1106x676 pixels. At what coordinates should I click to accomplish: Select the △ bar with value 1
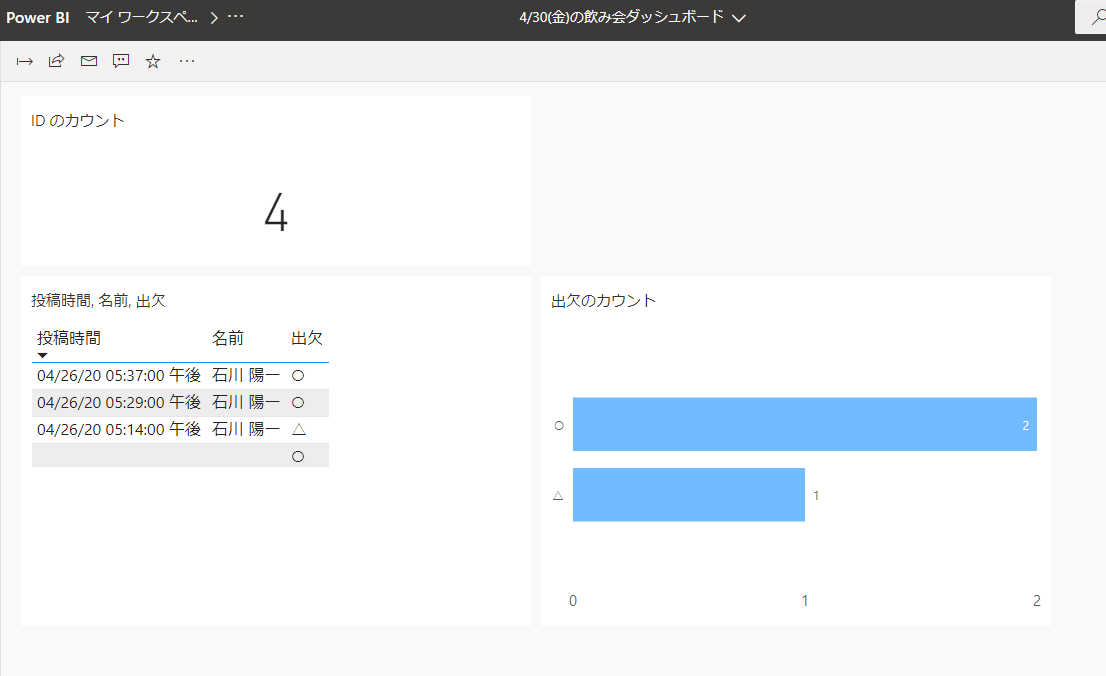[x=688, y=495]
